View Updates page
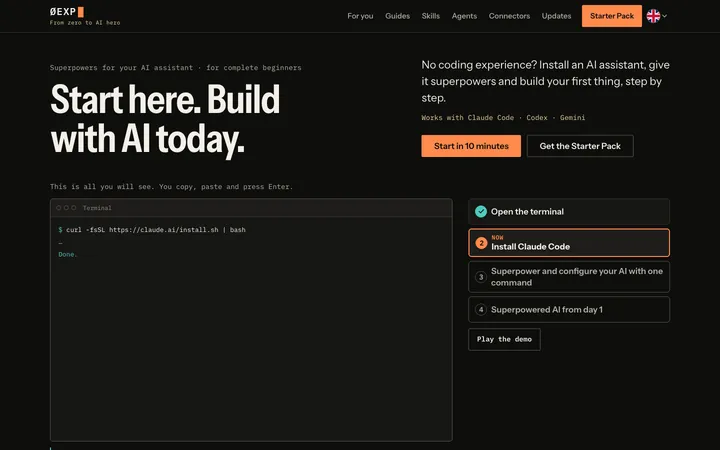 tap(556, 16)
